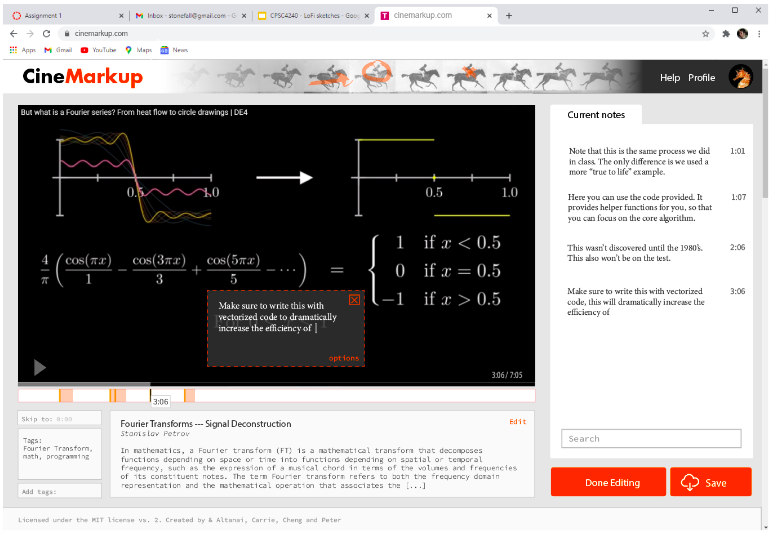The height and width of the screenshot is (533, 770).
Task: Click the first orange timeline marker
Action: pos(66,395)
